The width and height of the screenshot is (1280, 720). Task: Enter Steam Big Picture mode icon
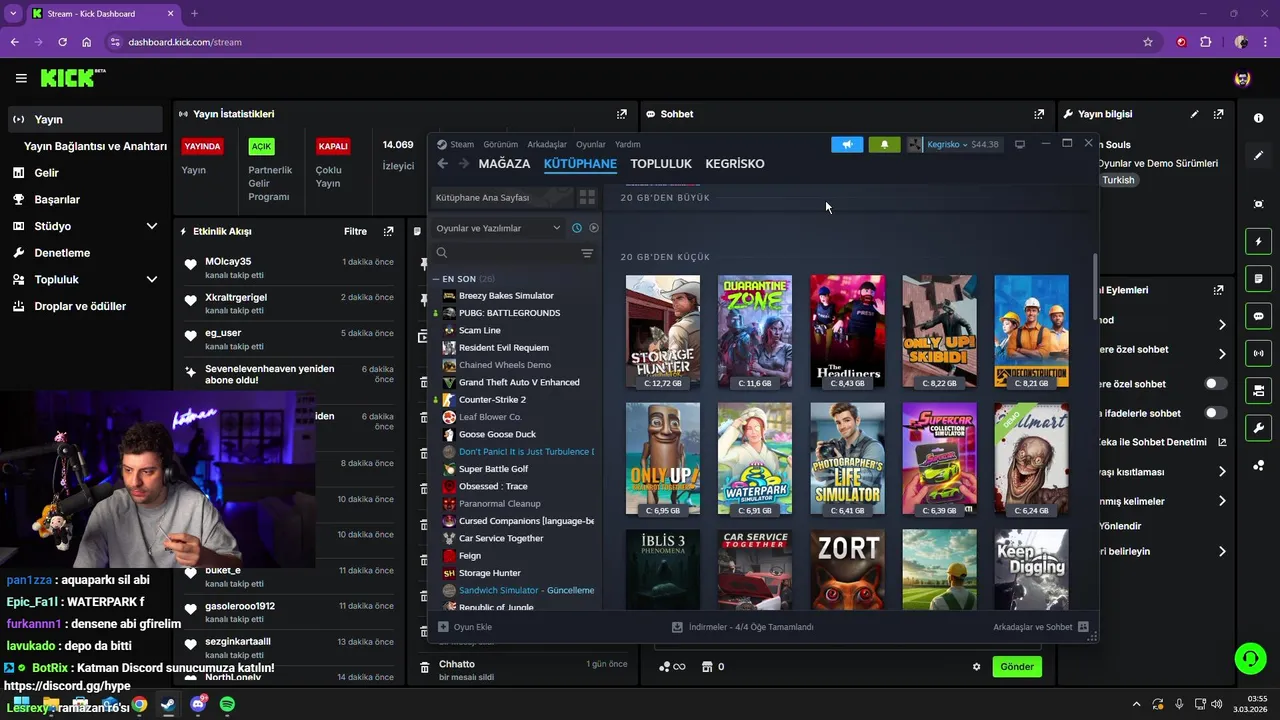click(1020, 144)
